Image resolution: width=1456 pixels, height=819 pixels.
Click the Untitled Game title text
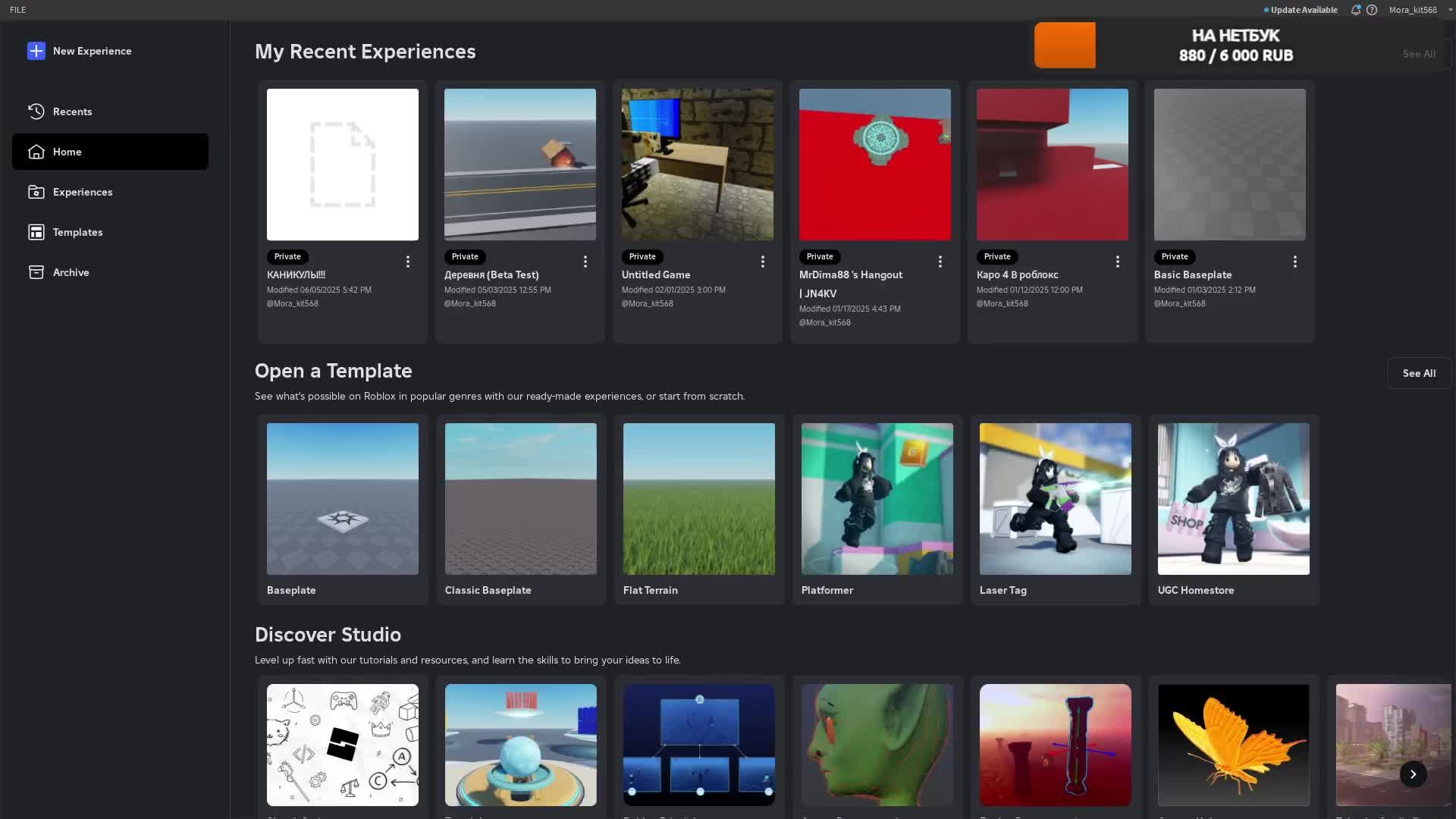[x=656, y=275]
